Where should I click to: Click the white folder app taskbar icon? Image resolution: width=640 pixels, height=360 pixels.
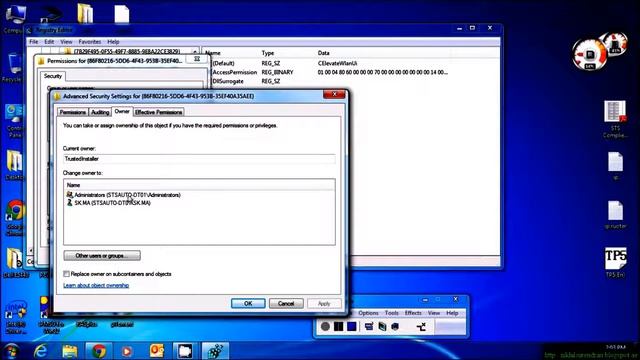(x=185, y=351)
